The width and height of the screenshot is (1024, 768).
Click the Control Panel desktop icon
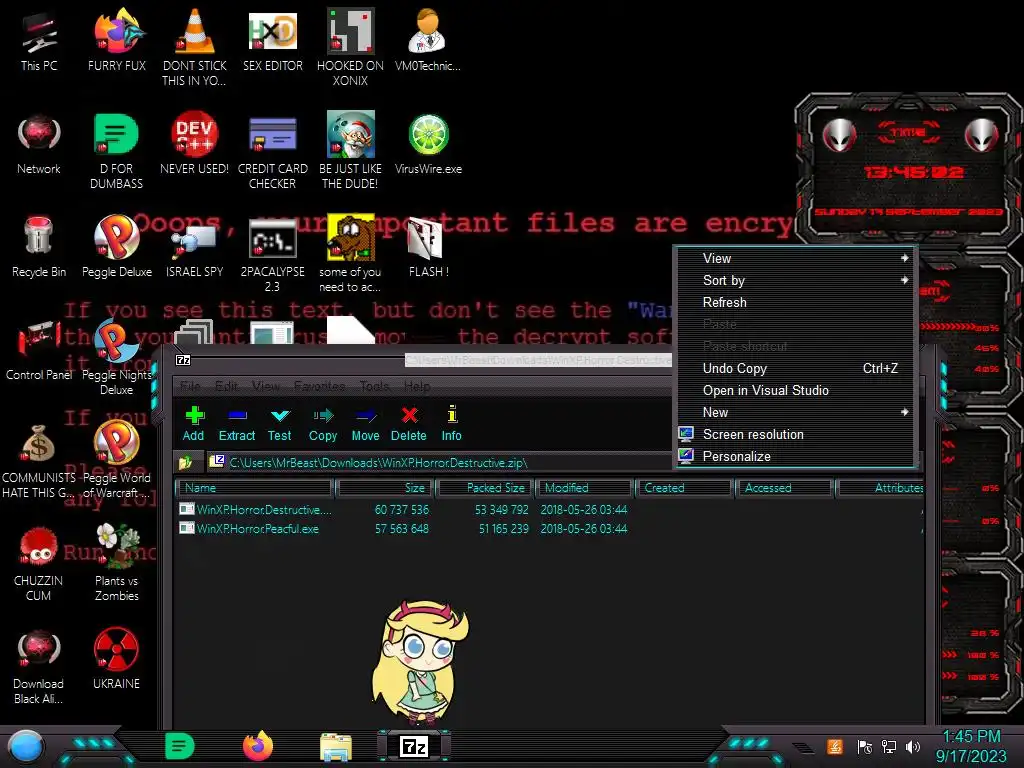click(39, 350)
